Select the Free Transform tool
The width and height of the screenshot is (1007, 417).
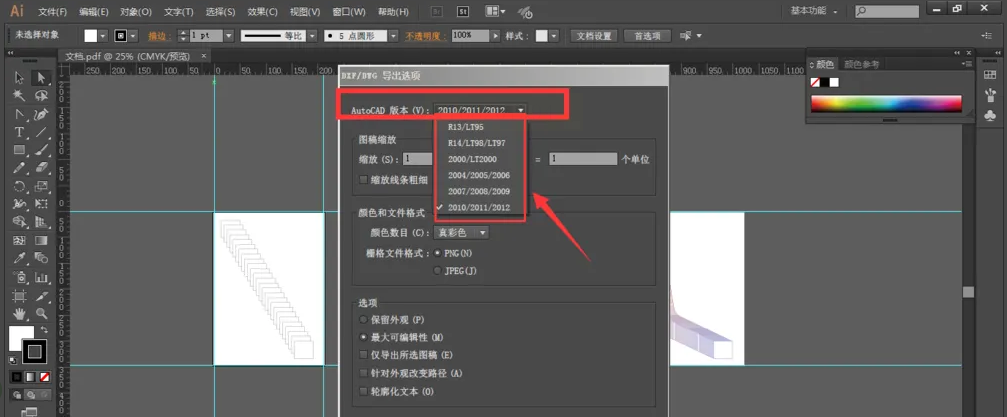pos(42,204)
